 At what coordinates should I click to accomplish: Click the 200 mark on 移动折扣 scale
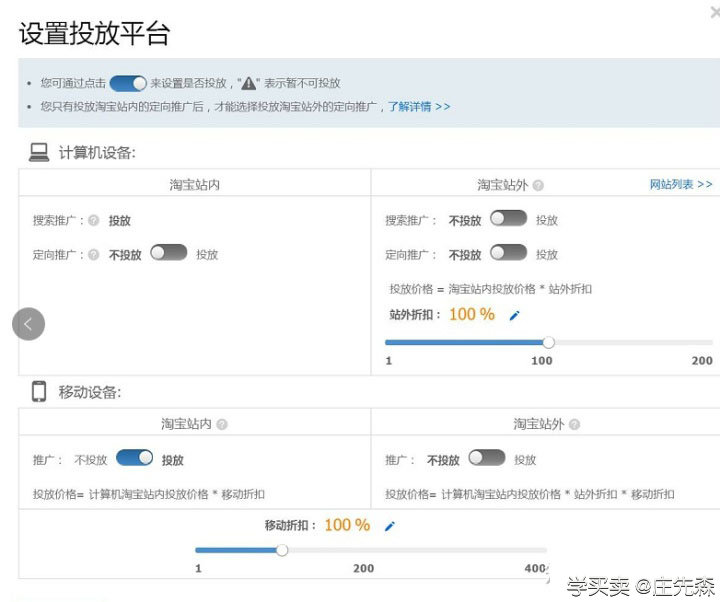[x=364, y=568]
